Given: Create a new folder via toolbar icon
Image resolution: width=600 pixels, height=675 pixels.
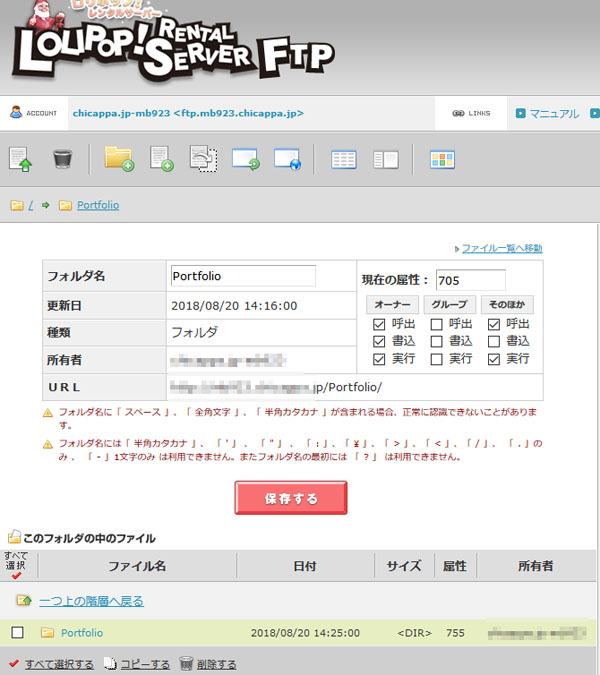Looking at the screenshot, I should (119, 159).
